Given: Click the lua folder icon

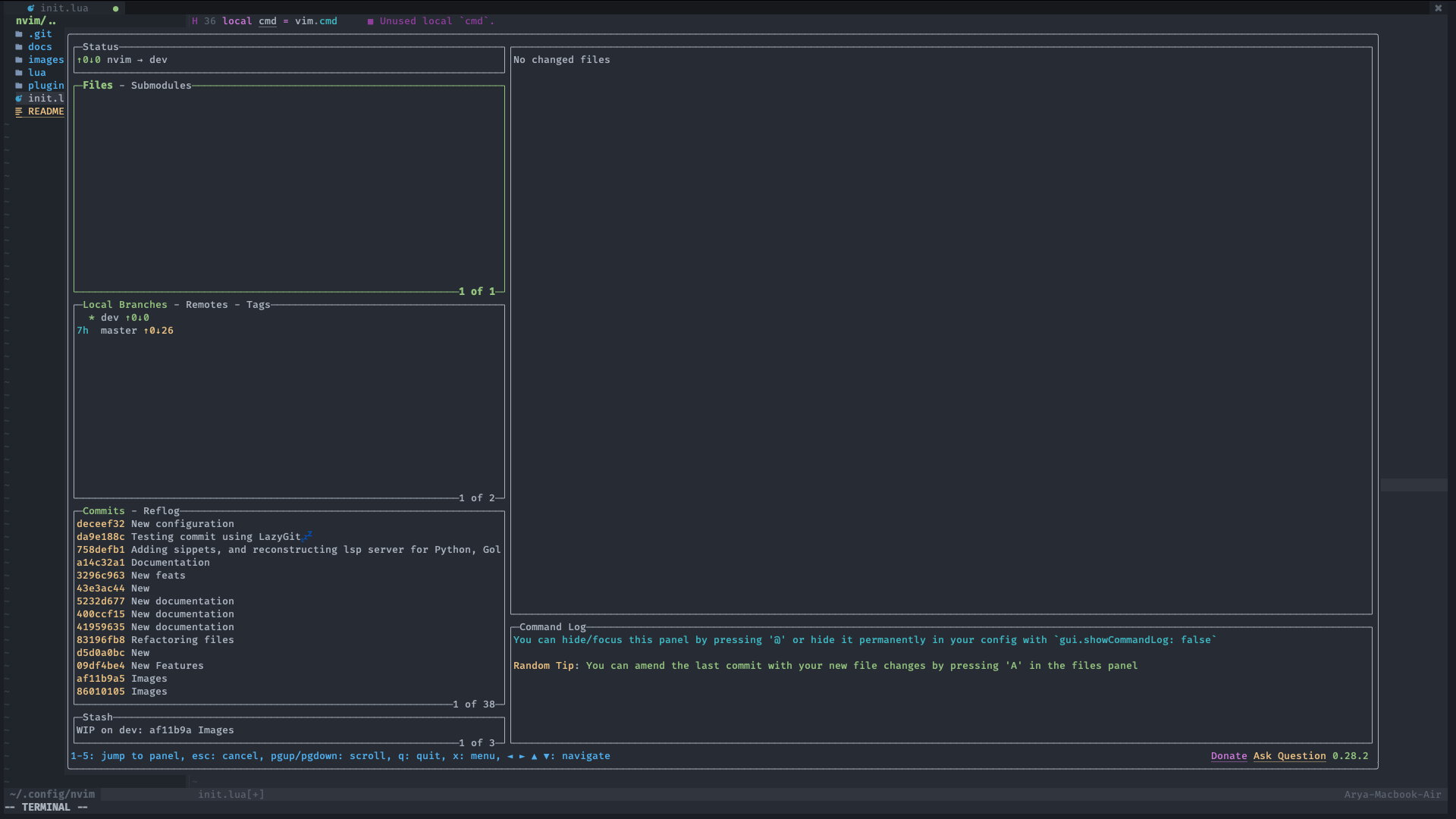Looking at the screenshot, I should tap(19, 73).
